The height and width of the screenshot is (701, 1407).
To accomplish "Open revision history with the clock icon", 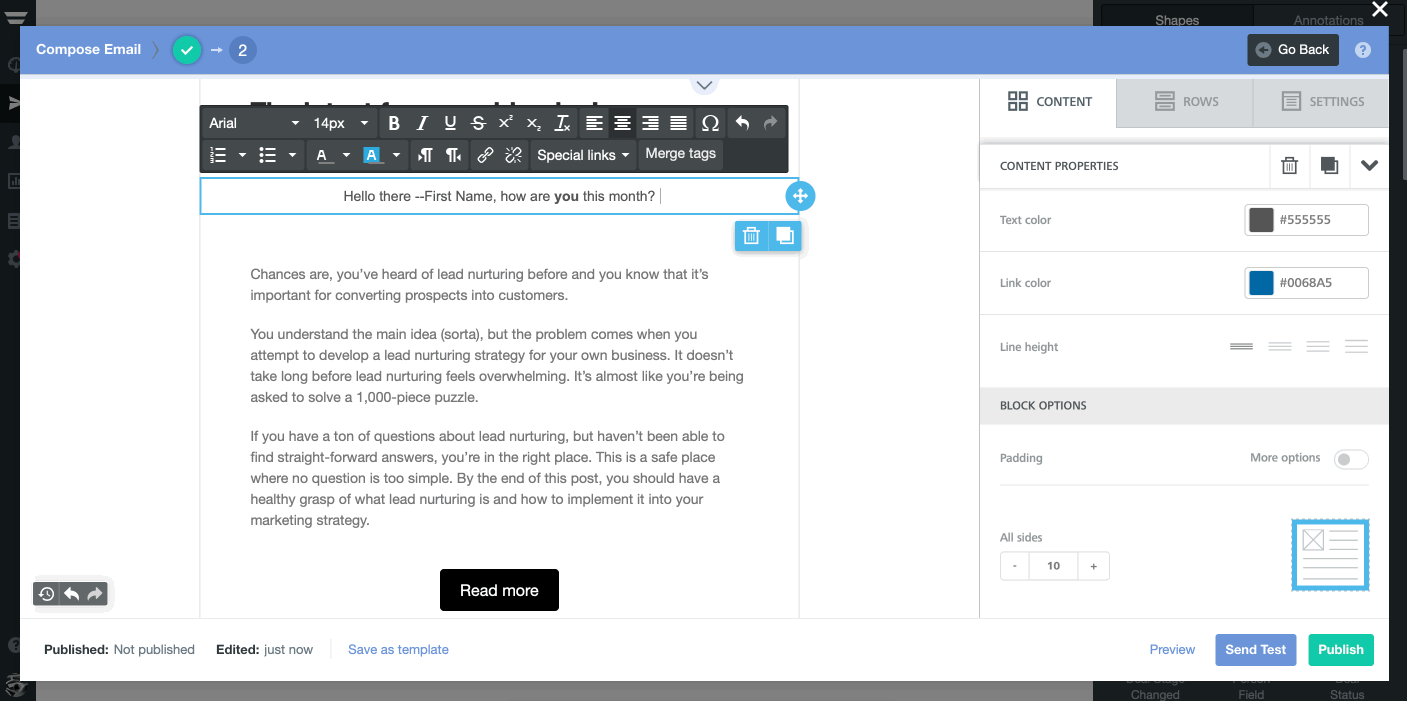I will (46, 593).
